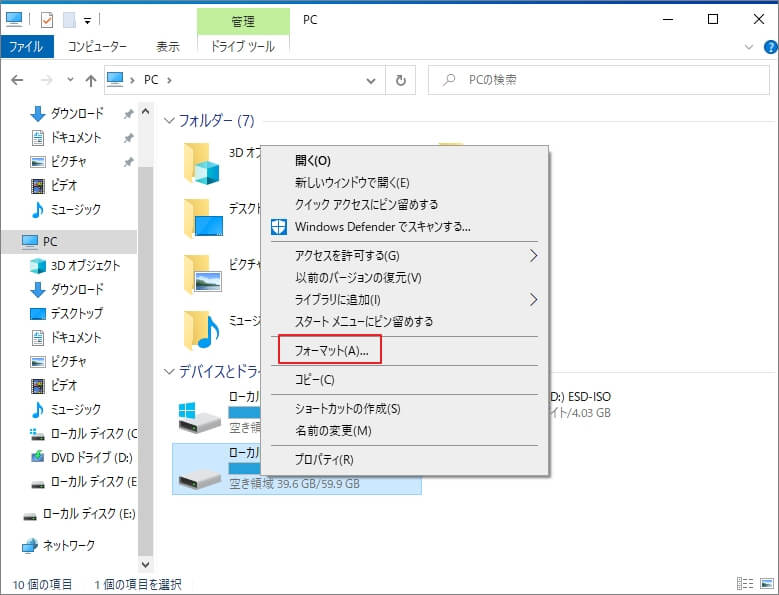Open the ファイル ribbon tab

point(27,47)
